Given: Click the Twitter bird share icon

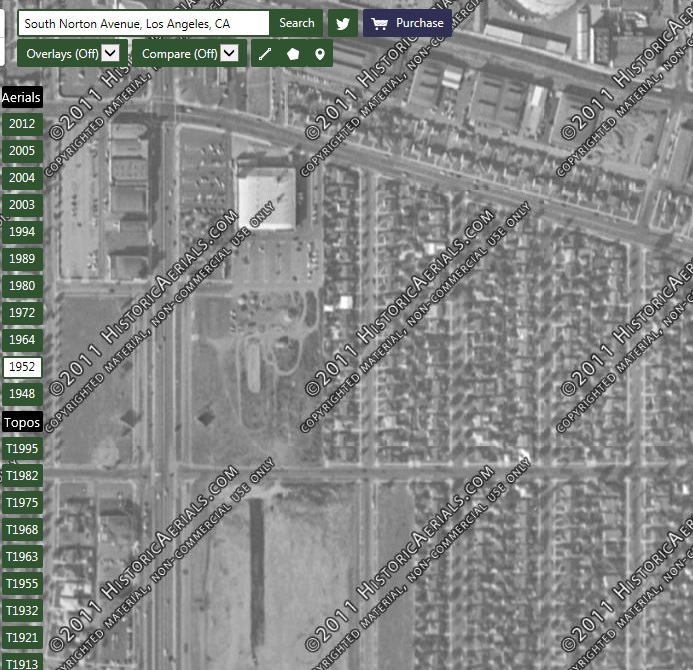Looking at the screenshot, I should (343, 23).
